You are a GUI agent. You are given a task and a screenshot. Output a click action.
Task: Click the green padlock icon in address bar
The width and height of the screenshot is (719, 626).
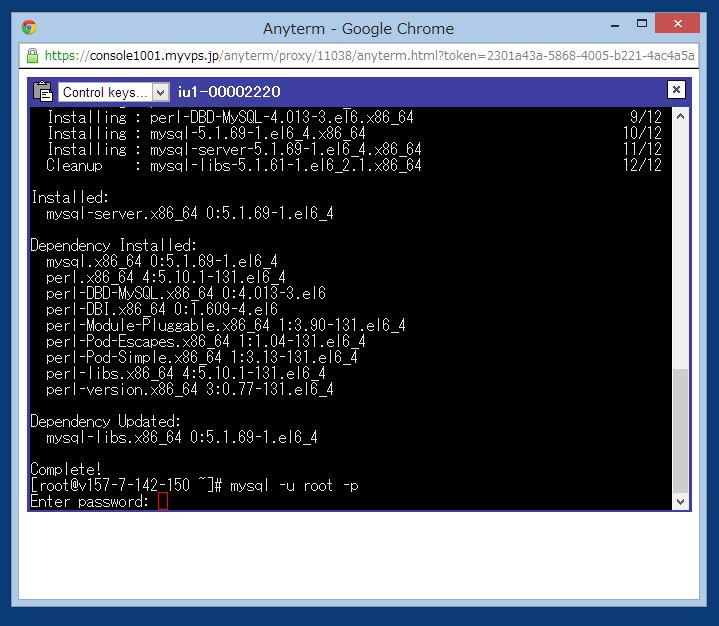(32, 55)
